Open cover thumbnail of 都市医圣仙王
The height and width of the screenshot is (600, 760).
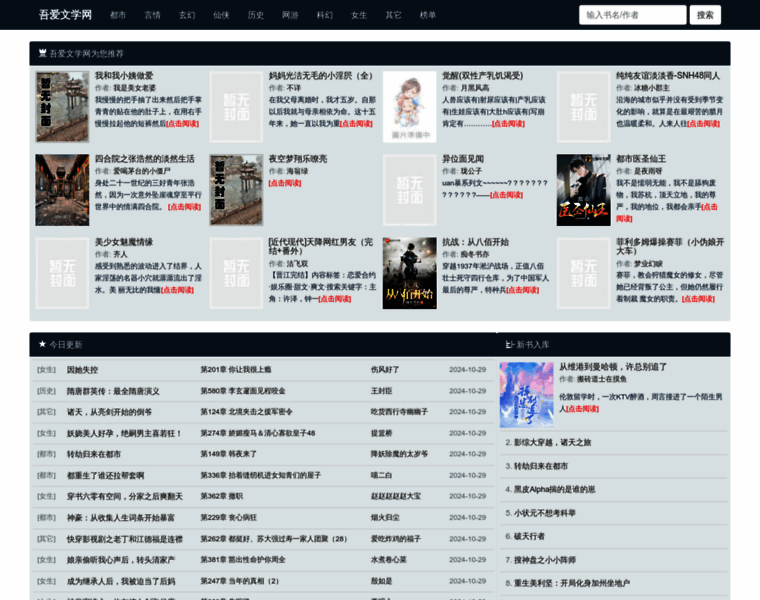584,190
